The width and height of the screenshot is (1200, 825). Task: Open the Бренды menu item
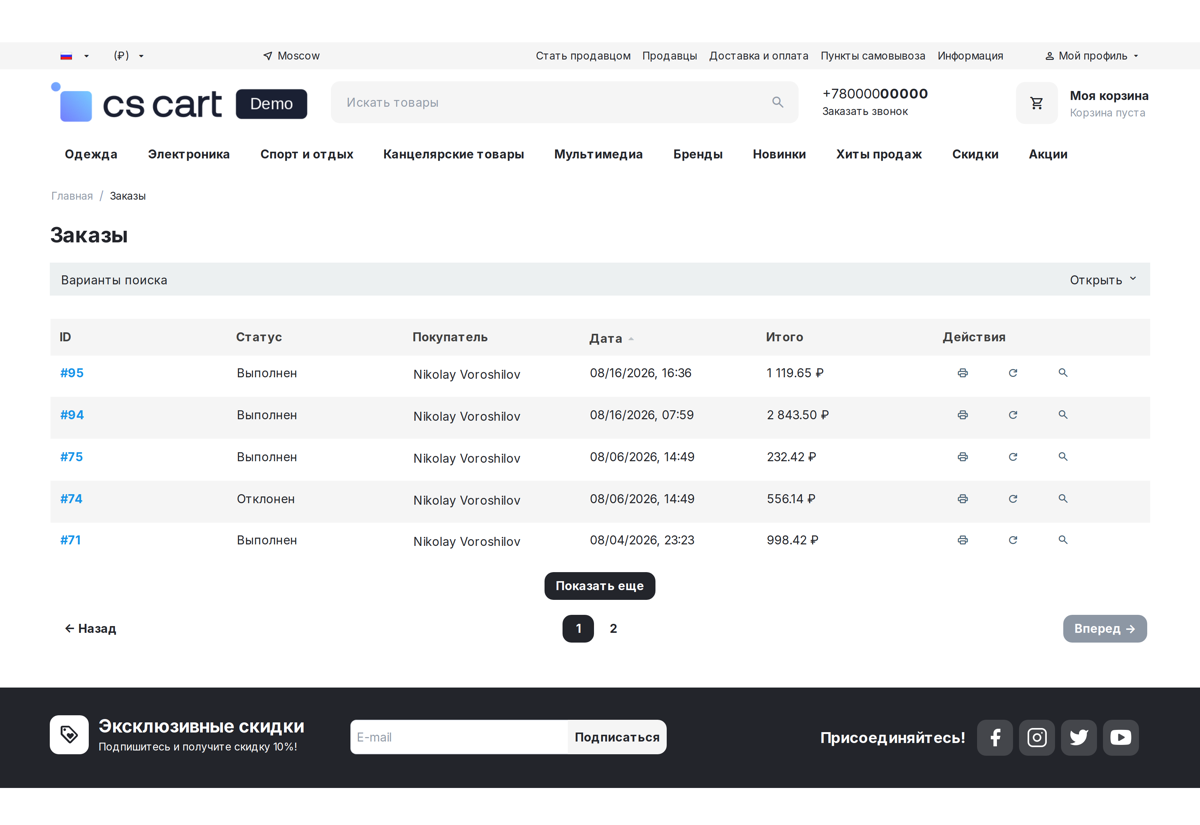pyautogui.click(x=698, y=154)
